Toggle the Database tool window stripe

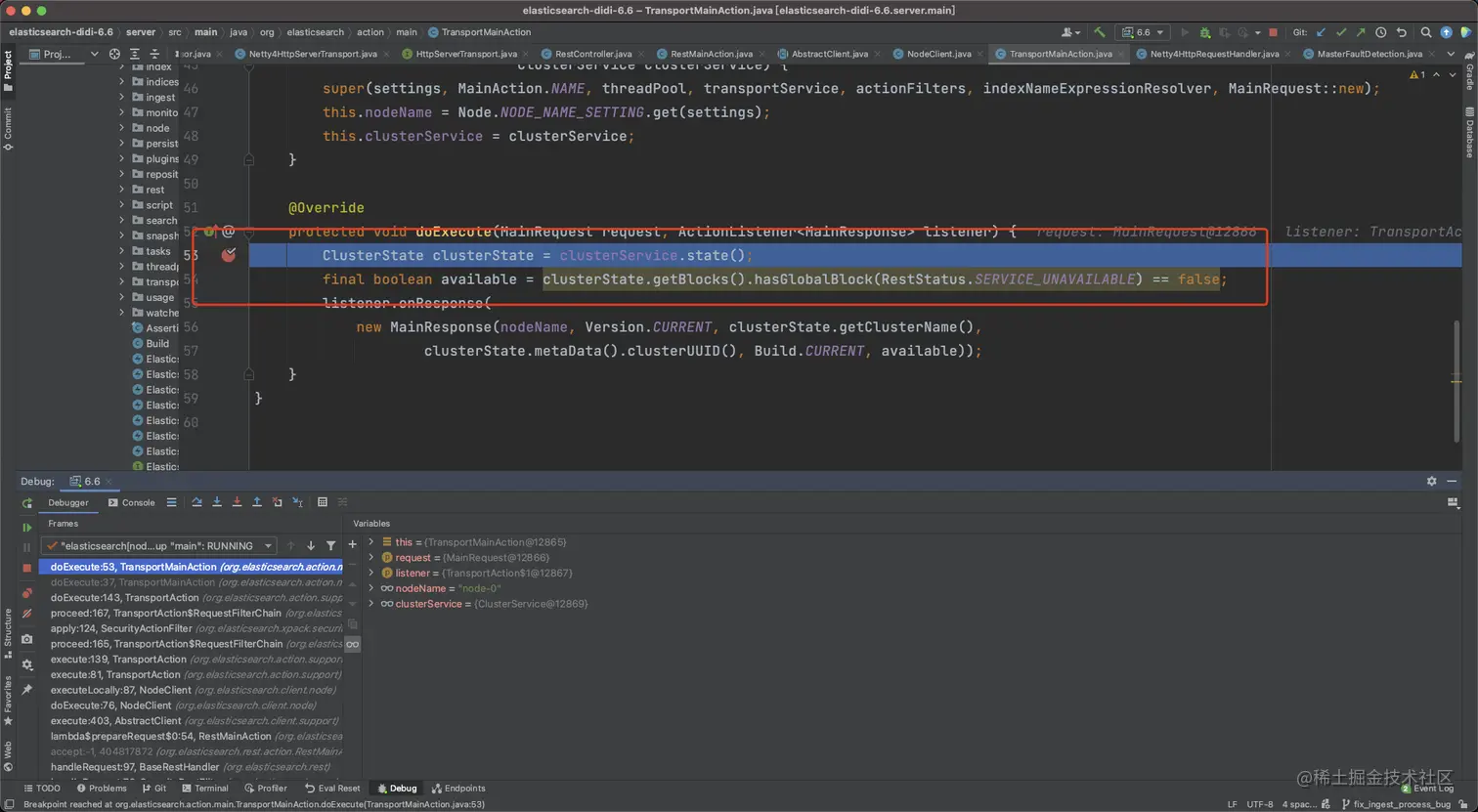[1469, 131]
